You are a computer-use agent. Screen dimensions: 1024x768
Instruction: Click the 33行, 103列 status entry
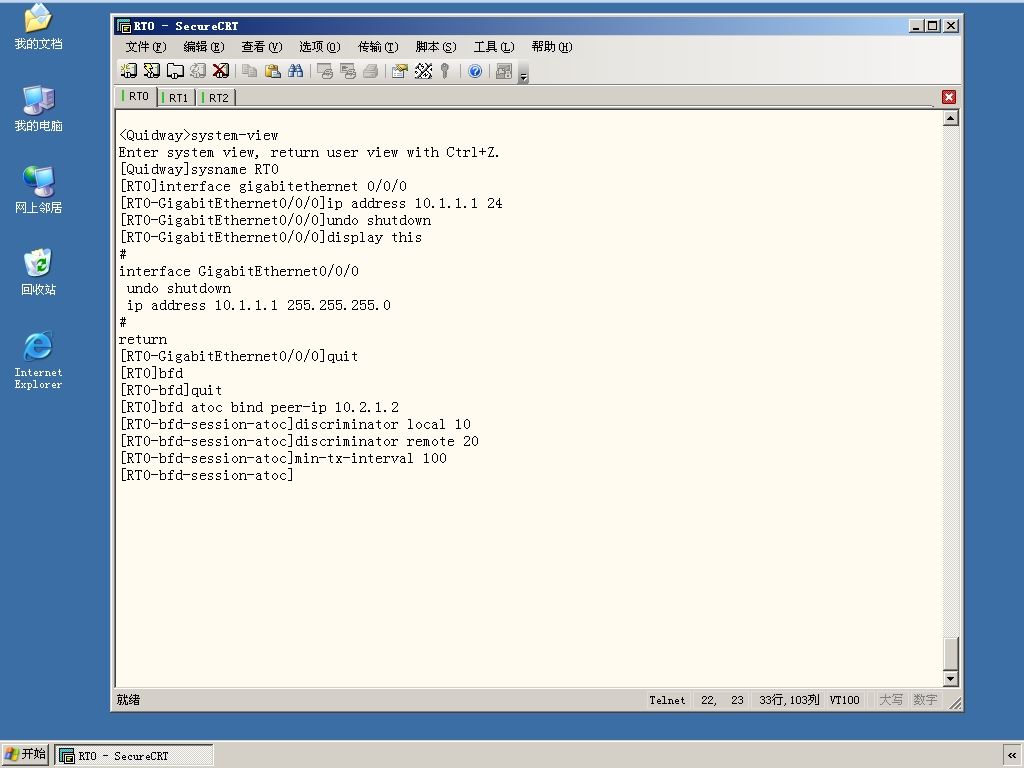[x=789, y=700]
